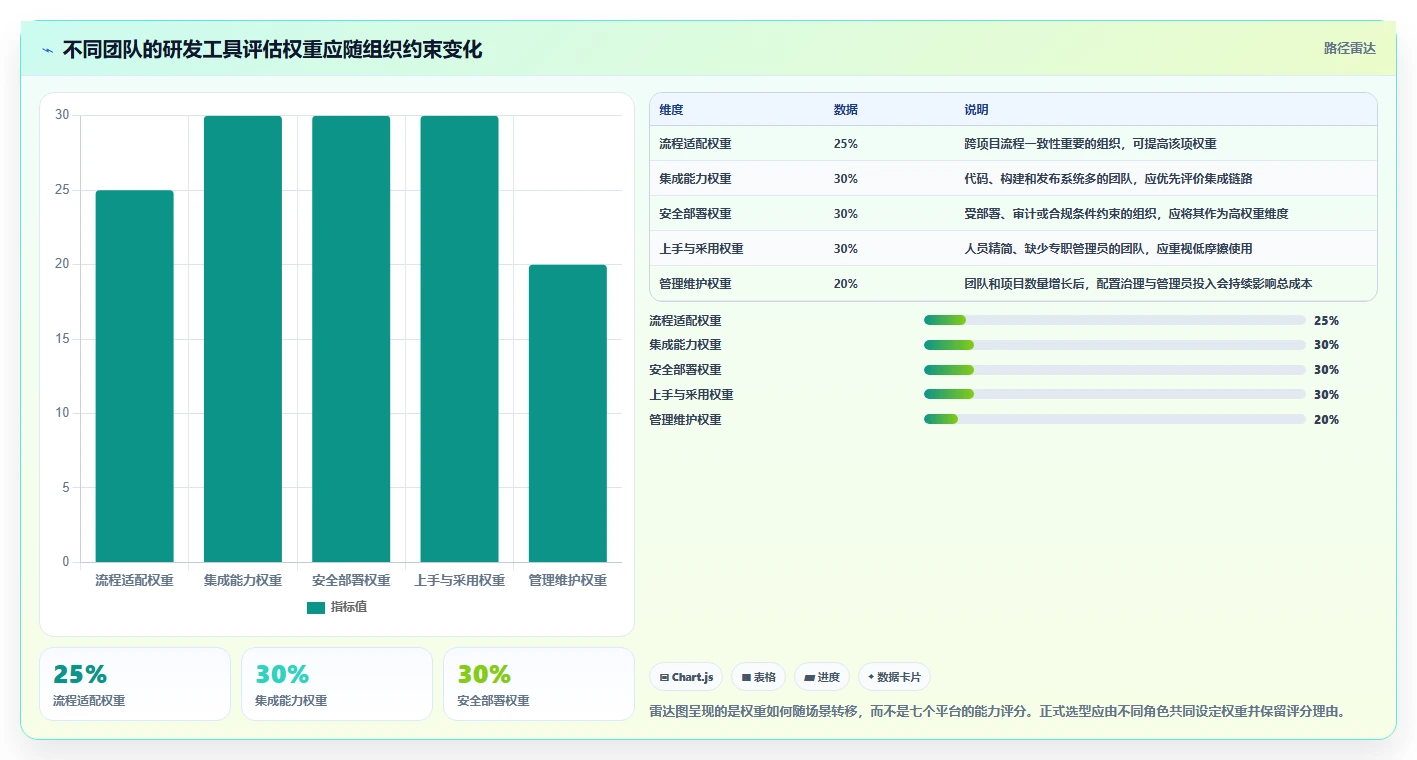Screen dimensions: 1417x760
Task: Click the 流程适配权重 x-axis label
Action: tap(135, 581)
